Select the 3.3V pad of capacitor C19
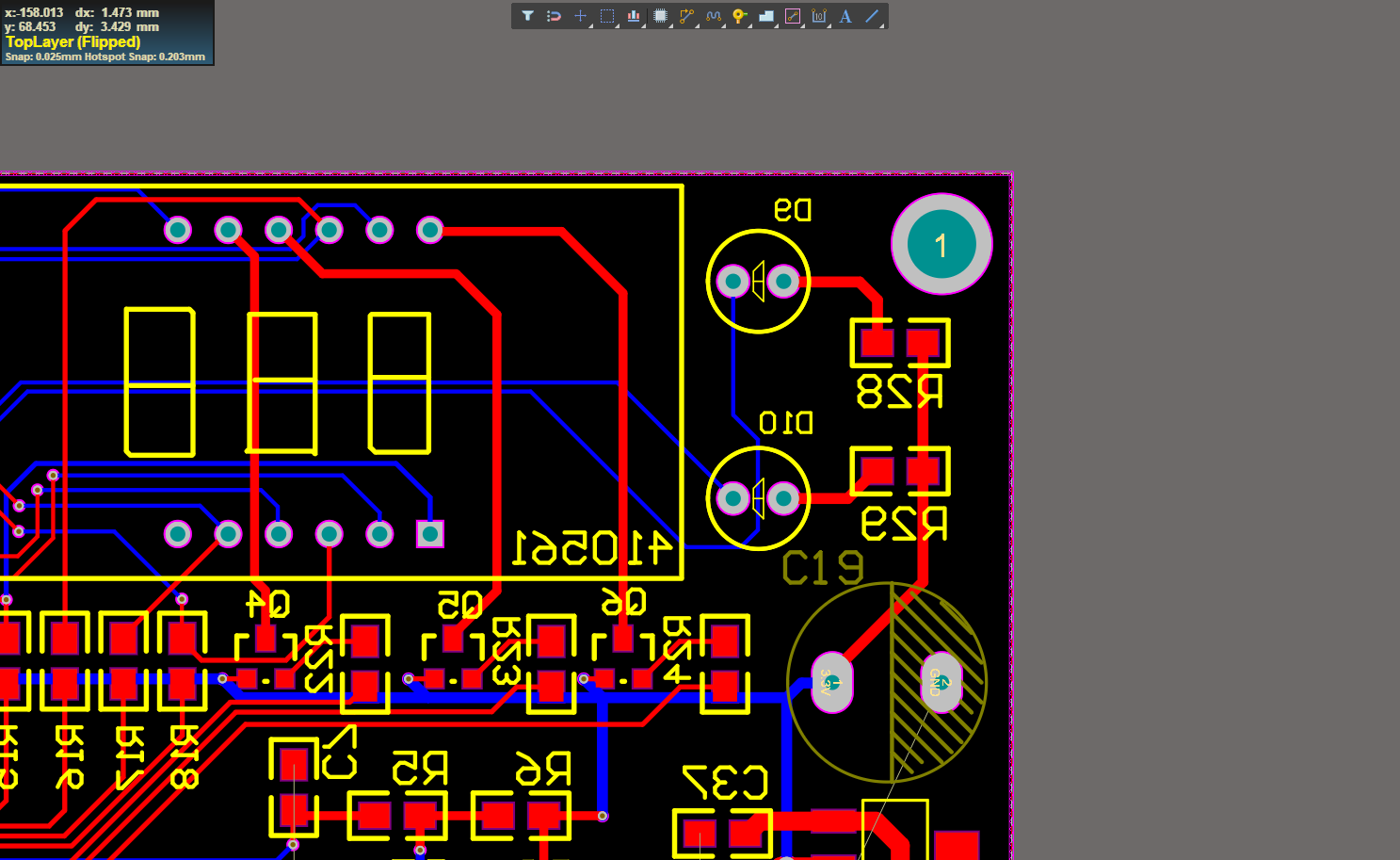This screenshot has height=860, width=1400. (x=832, y=682)
